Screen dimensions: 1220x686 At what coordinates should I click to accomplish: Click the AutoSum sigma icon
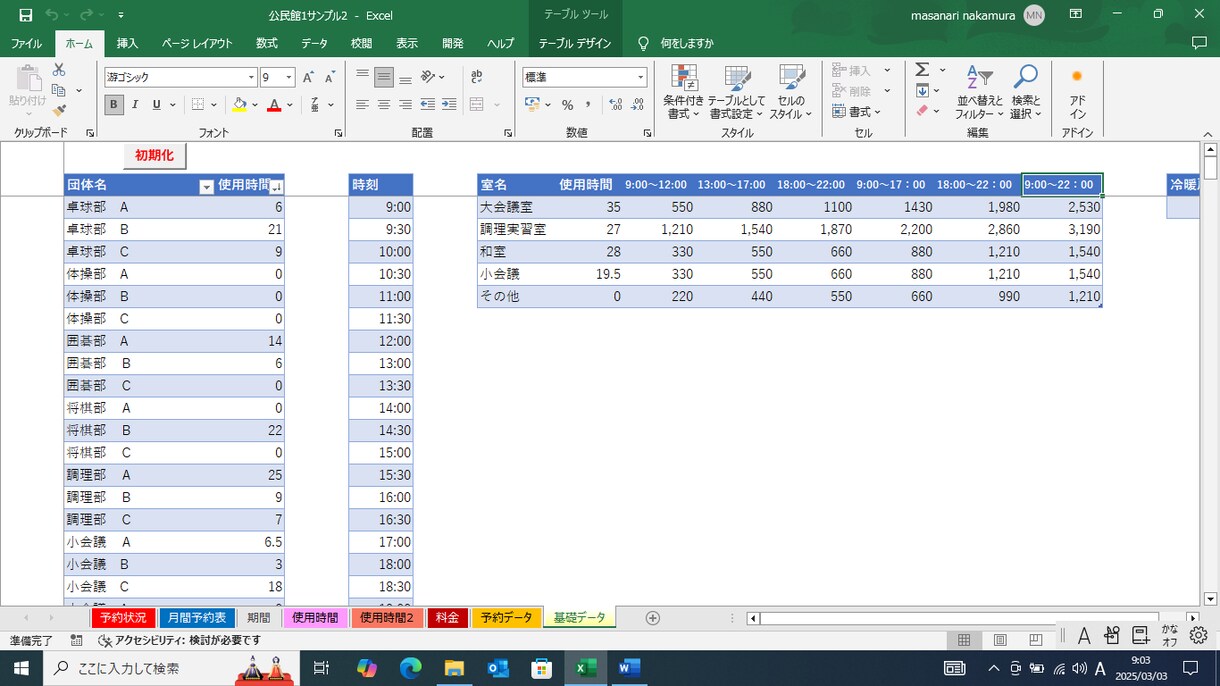[922, 70]
